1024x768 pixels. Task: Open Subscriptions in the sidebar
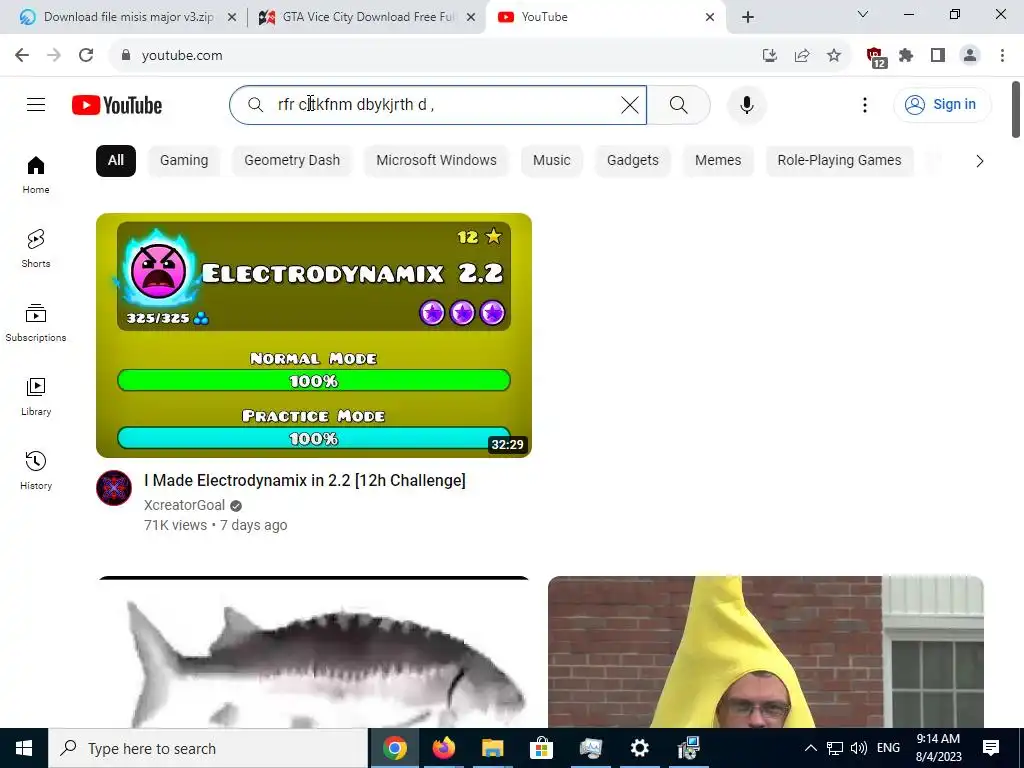pyautogui.click(x=36, y=323)
